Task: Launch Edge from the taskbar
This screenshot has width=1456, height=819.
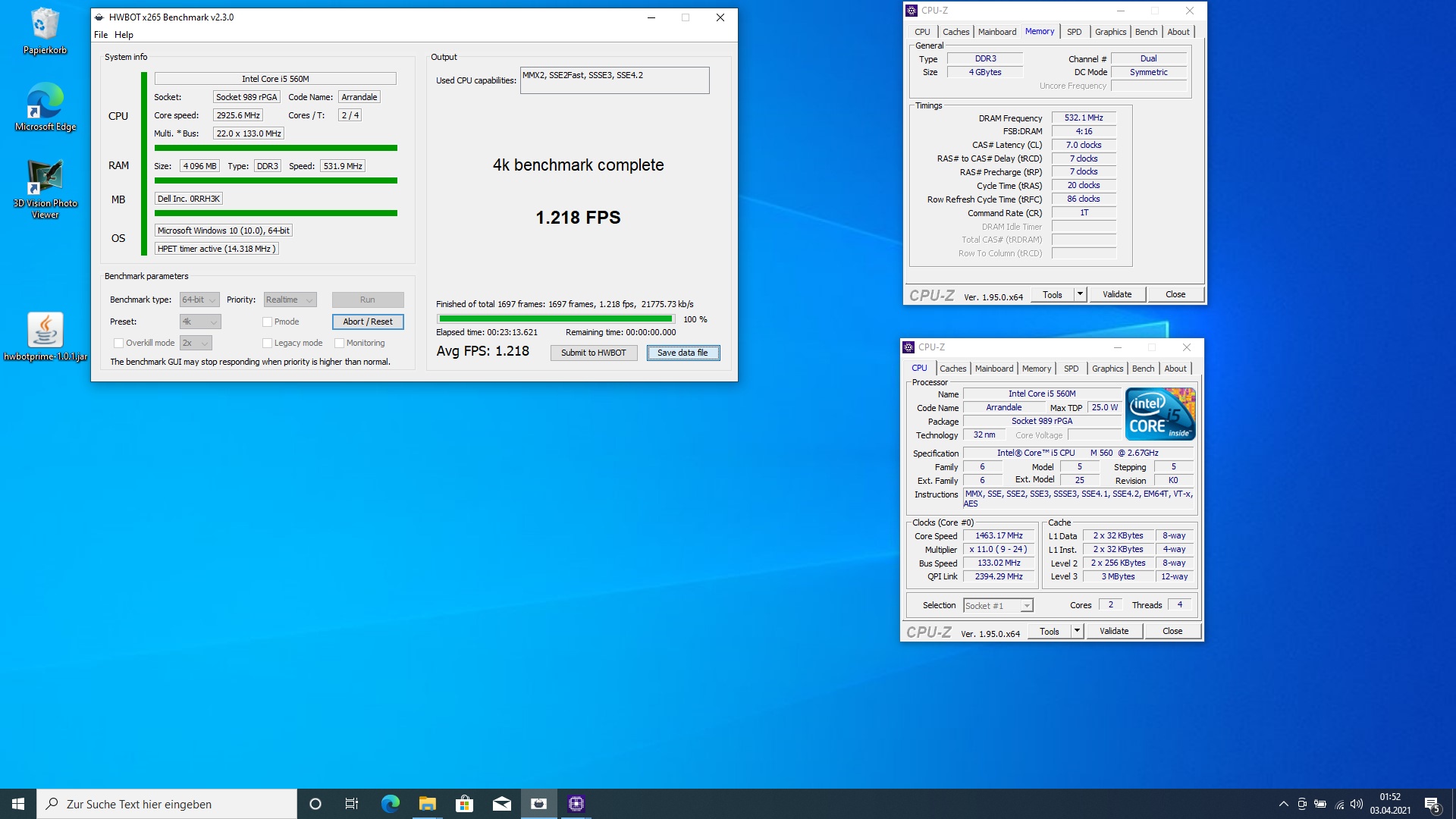Action: pyautogui.click(x=390, y=804)
